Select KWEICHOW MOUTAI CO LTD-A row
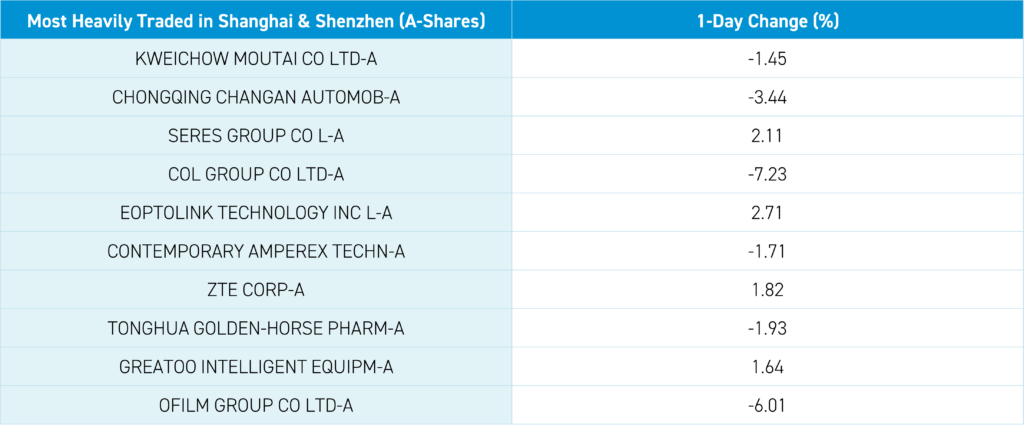Image resolution: width=1024 pixels, height=428 pixels. click(x=256, y=59)
